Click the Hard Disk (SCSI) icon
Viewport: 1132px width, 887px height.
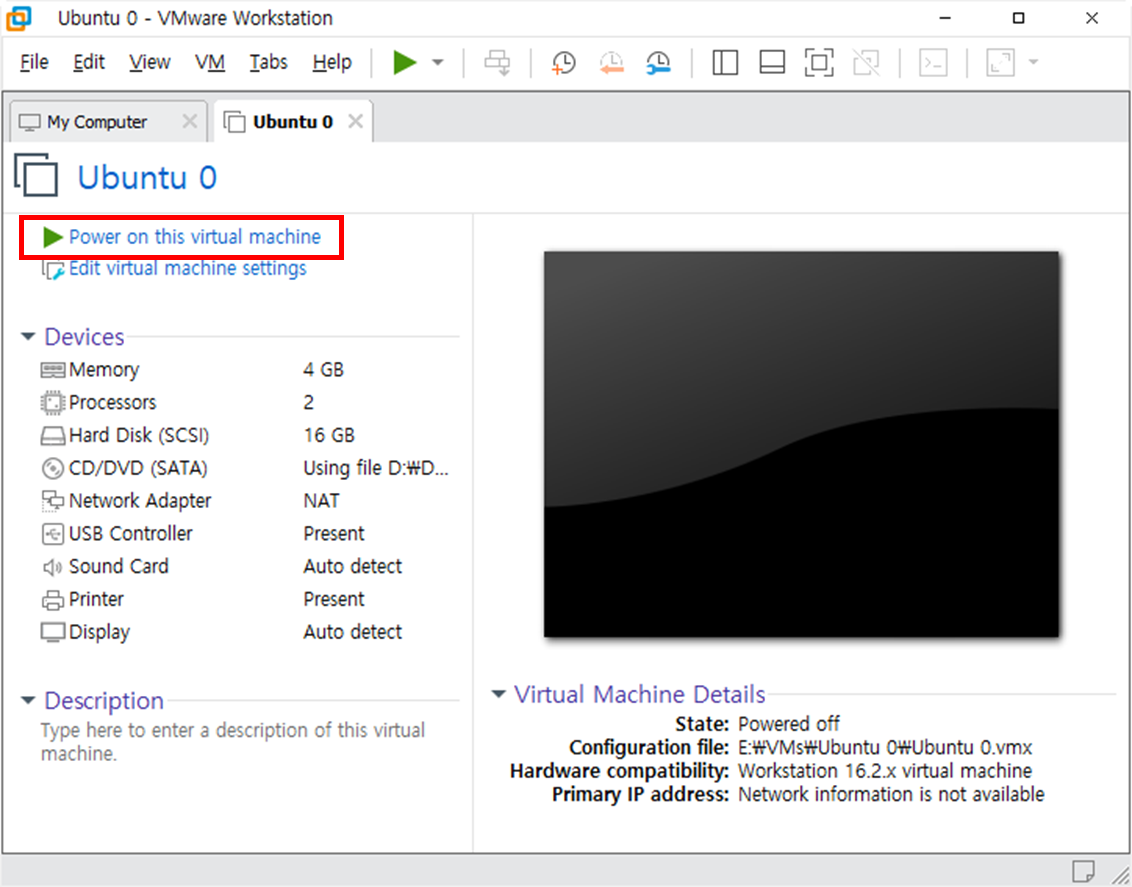[x=53, y=436]
